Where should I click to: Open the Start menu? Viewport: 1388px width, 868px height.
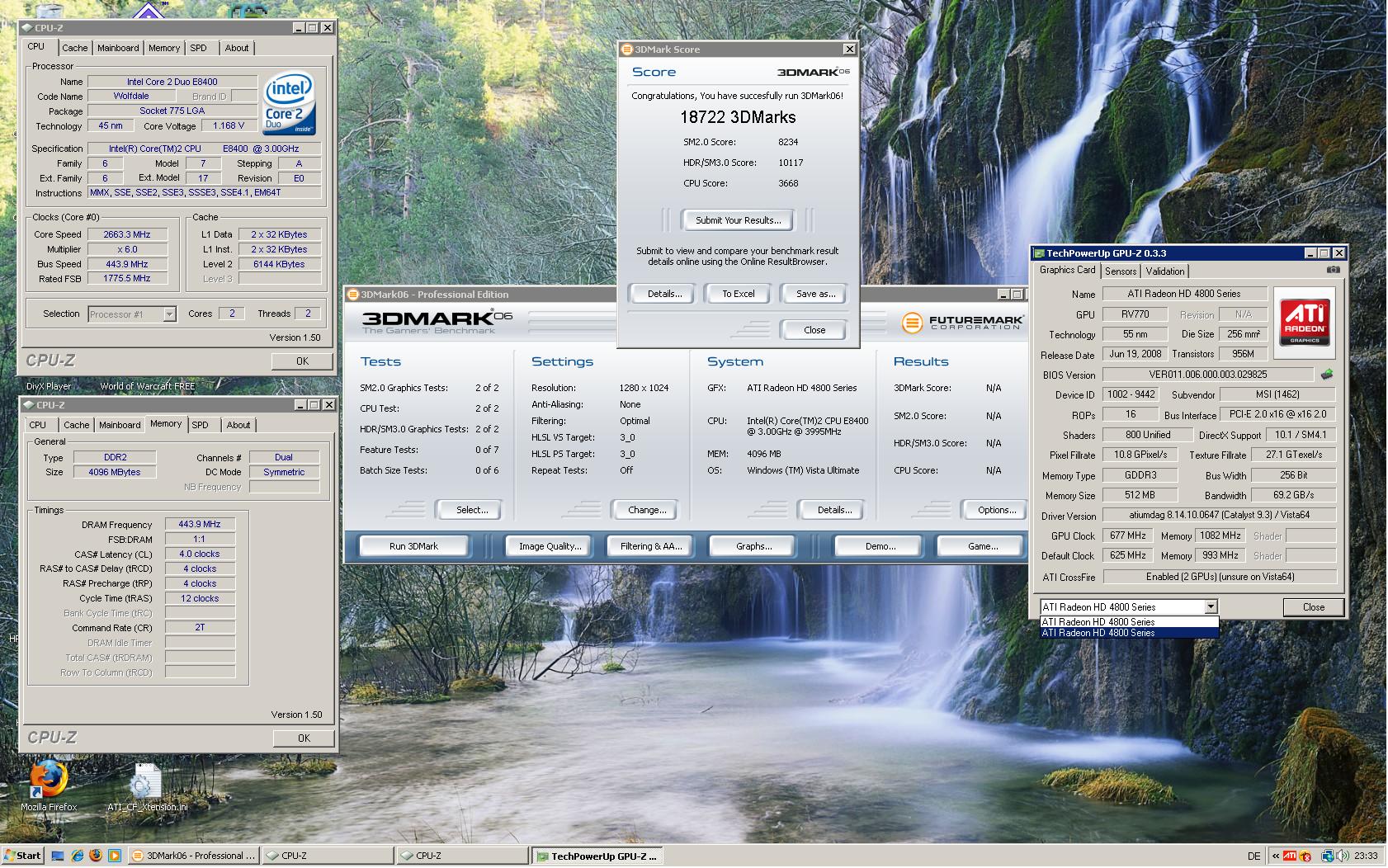pyautogui.click(x=23, y=856)
